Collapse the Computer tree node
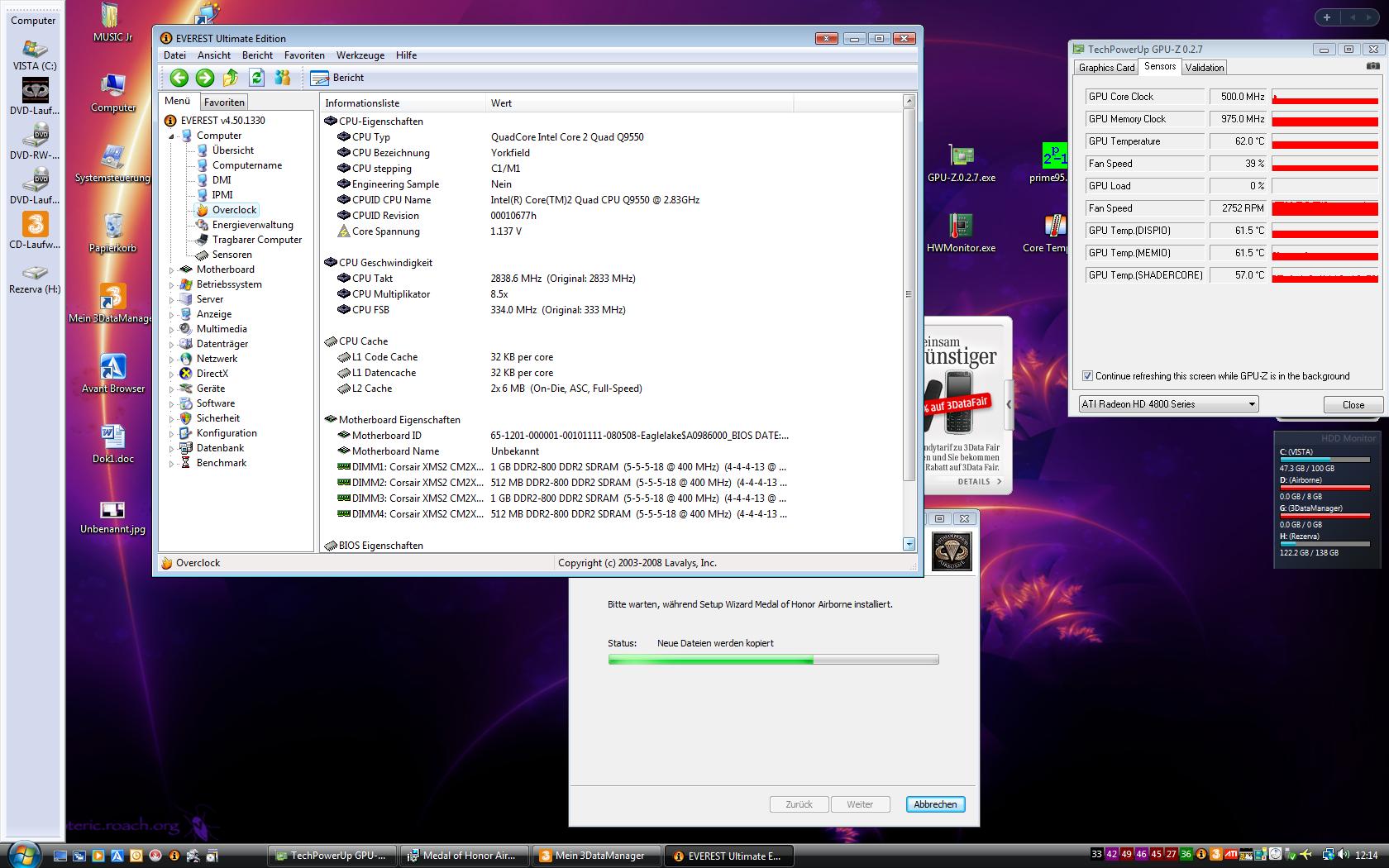The width and height of the screenshot is (1389, 868). 172,136
